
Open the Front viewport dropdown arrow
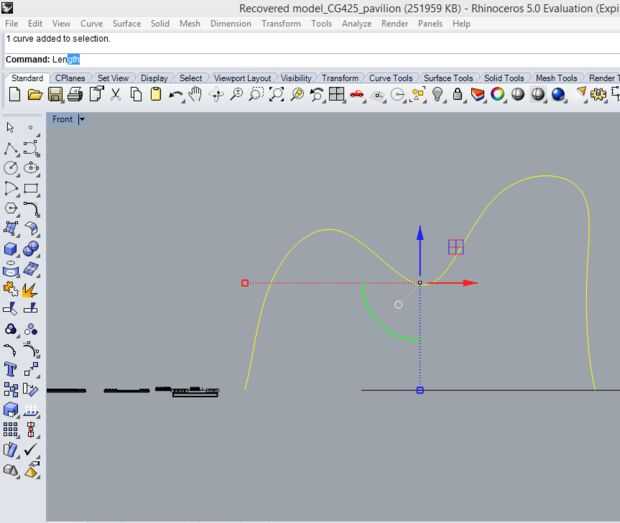click(x=82, y=120)
